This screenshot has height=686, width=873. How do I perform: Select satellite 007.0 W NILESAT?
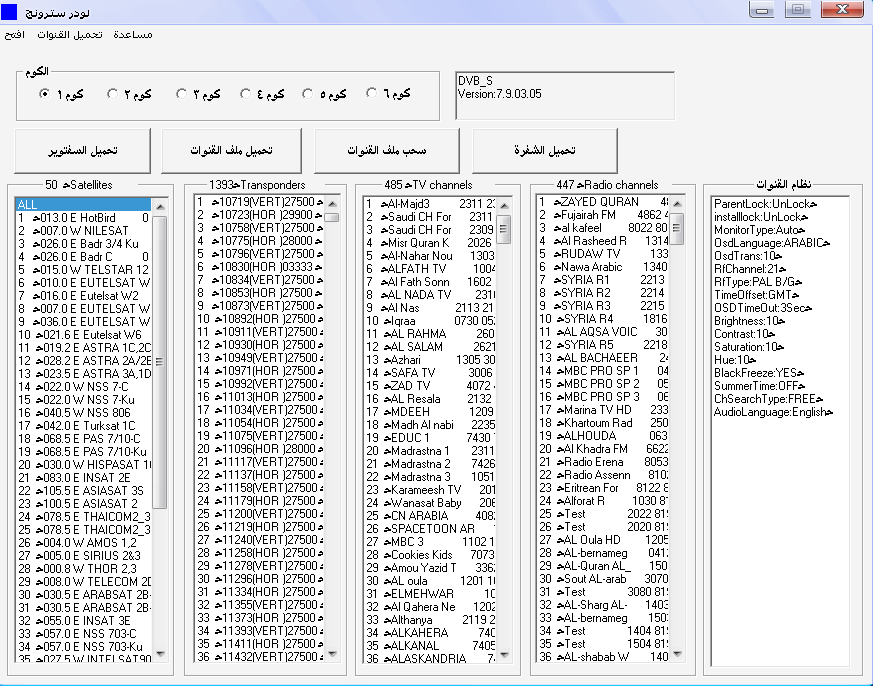point(83,231)
